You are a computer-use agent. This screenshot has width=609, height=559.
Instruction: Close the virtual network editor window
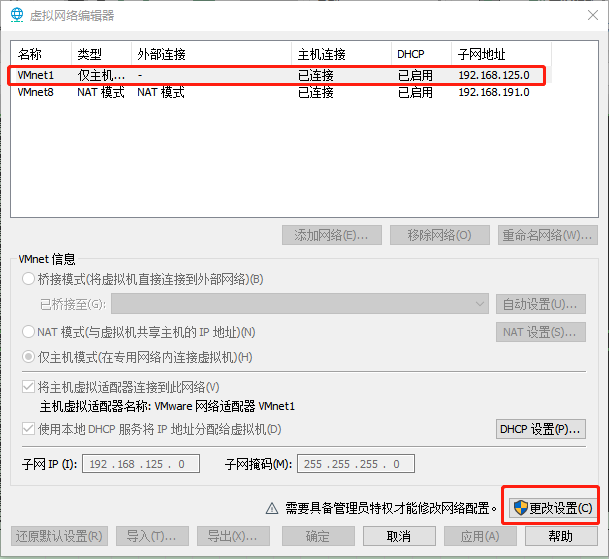pos(593,15)
